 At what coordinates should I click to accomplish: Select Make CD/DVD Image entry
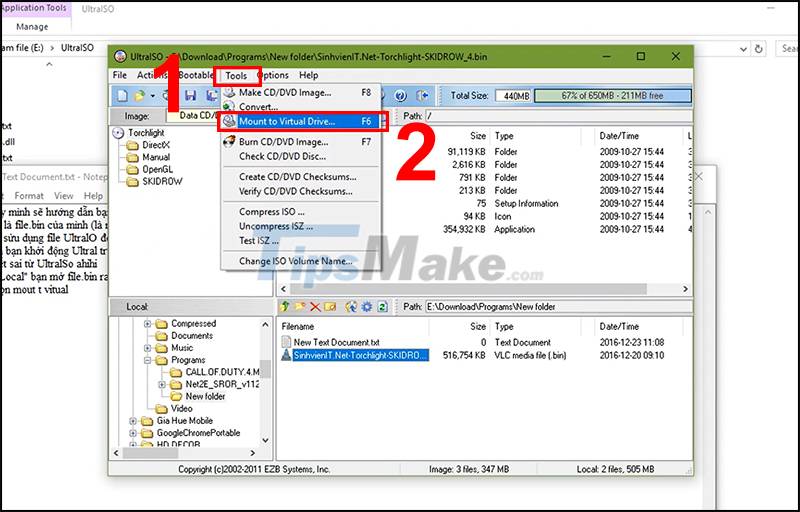(x=302, y=92)
